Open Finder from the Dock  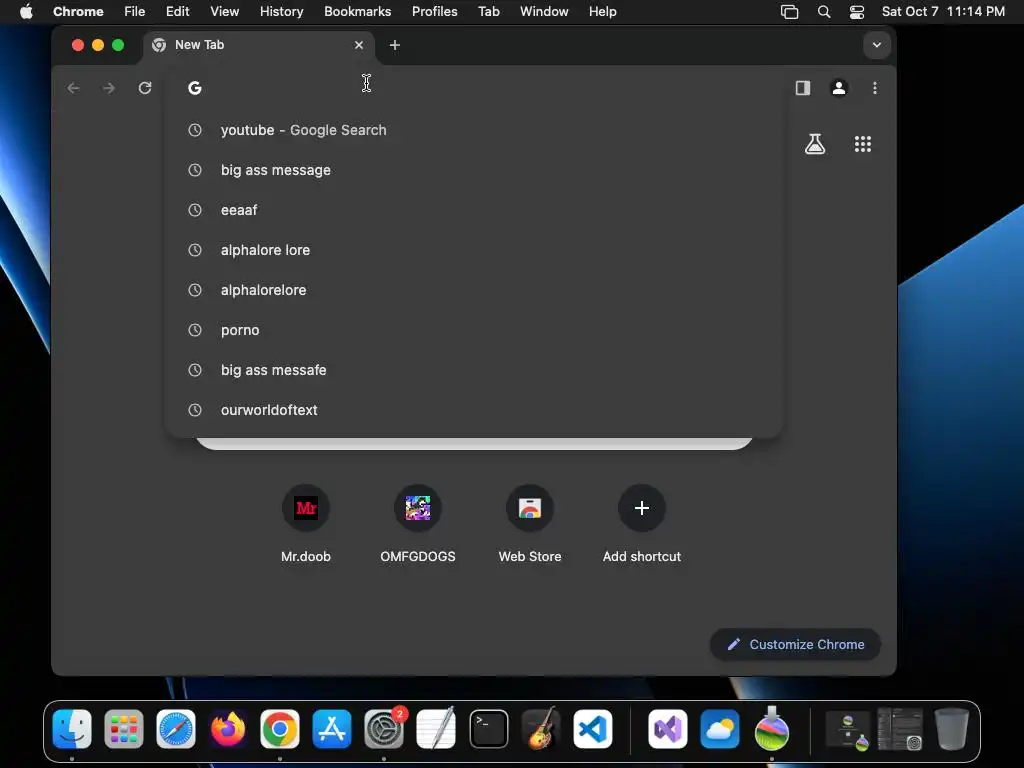coord(72,729)
